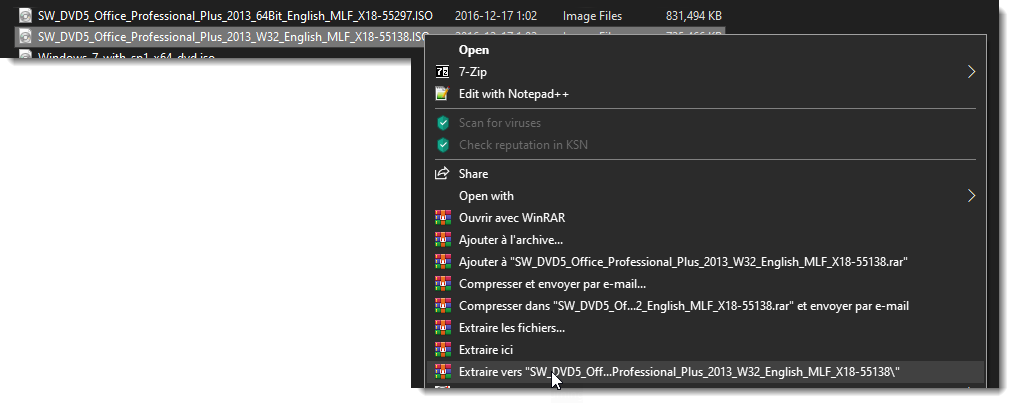
Task: Click WinRAR icon beside Ajouter à l'archive
Action: (x=442, y=240)
